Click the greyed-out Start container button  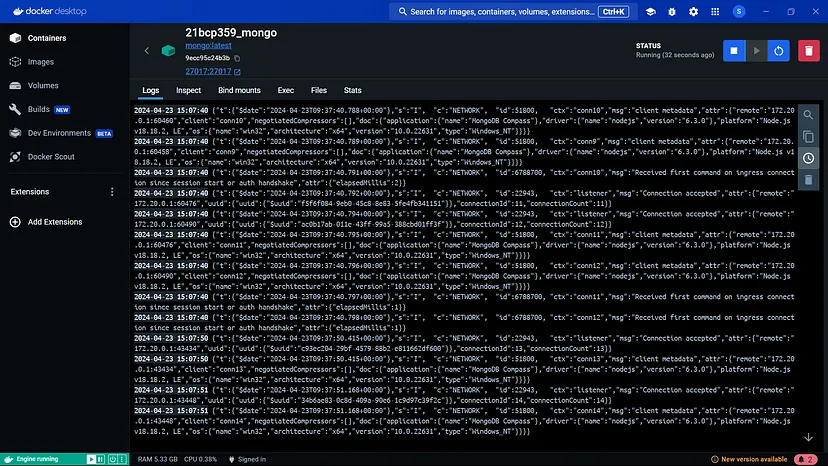click(757, 51)
